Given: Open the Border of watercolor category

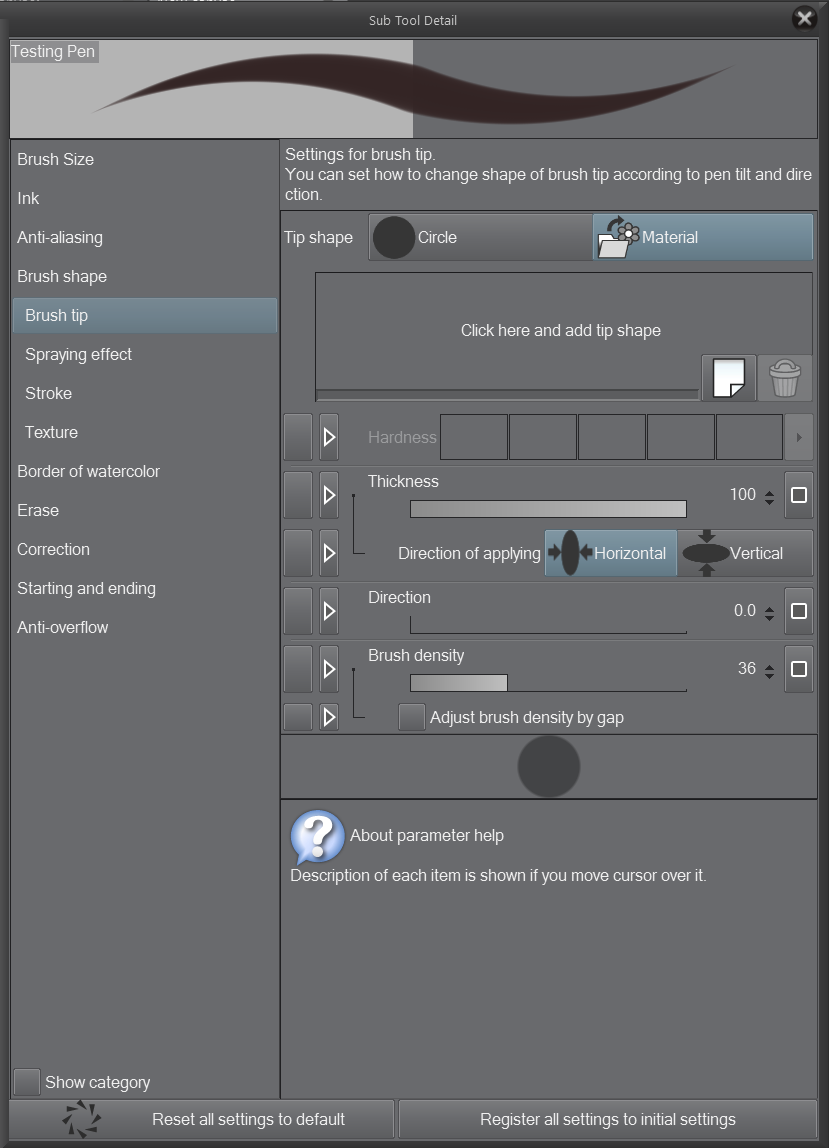Looking at the screenshot, I should point(145,472).
